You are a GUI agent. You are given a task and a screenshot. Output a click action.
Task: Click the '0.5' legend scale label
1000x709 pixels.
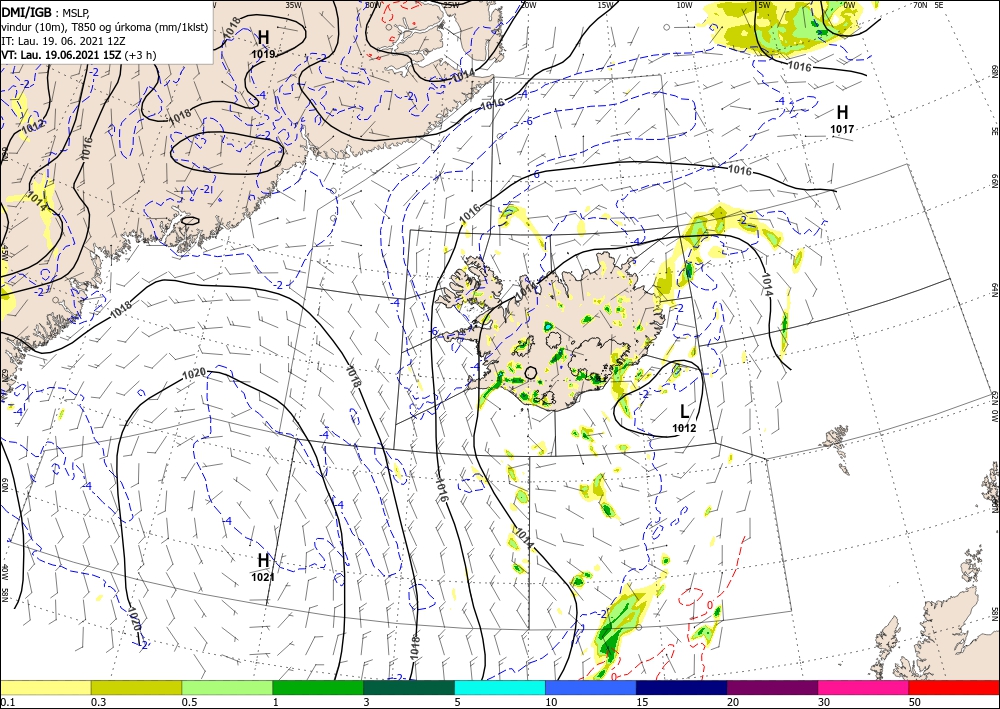tap(188, 702)
